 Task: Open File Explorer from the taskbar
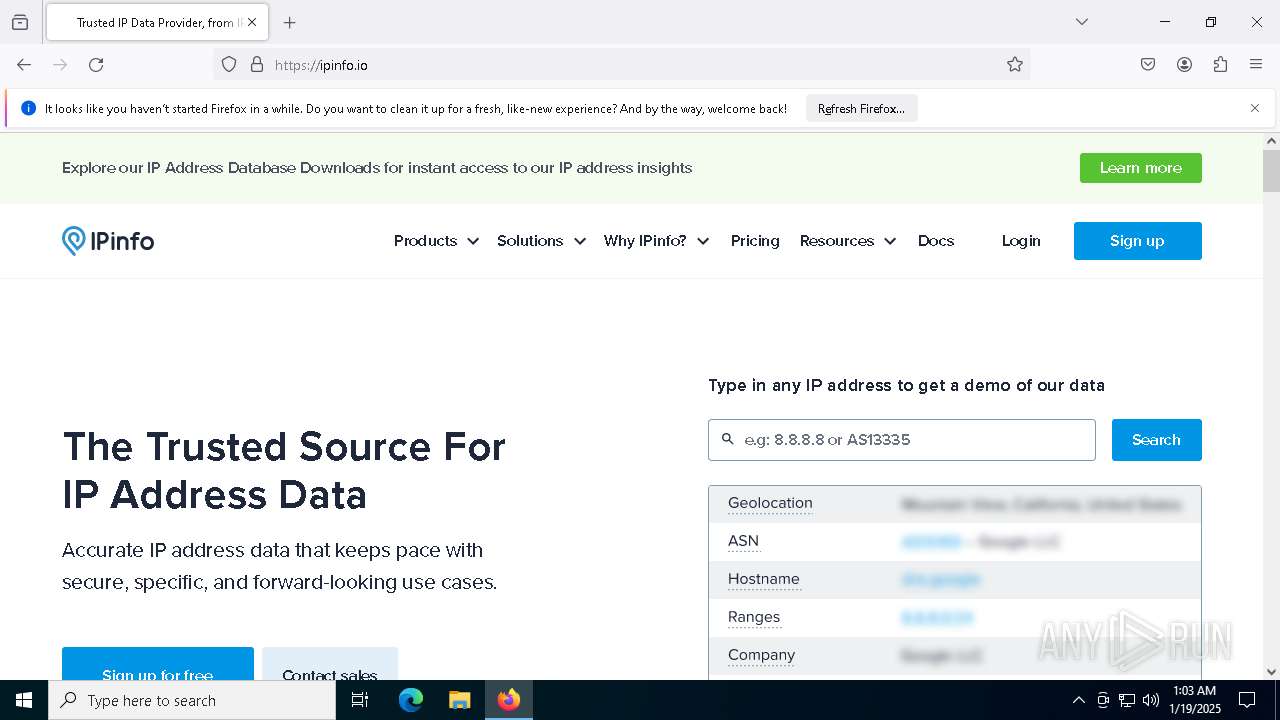tap(459, 700)
